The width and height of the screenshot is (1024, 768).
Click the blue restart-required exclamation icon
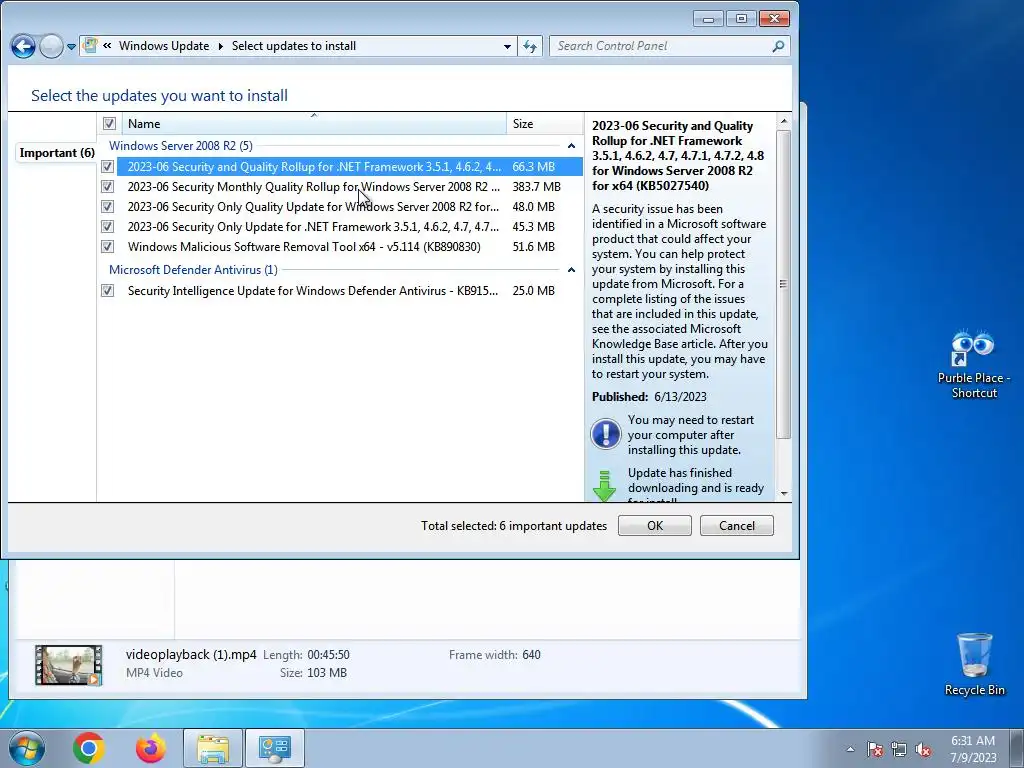[x=605, y=434]
